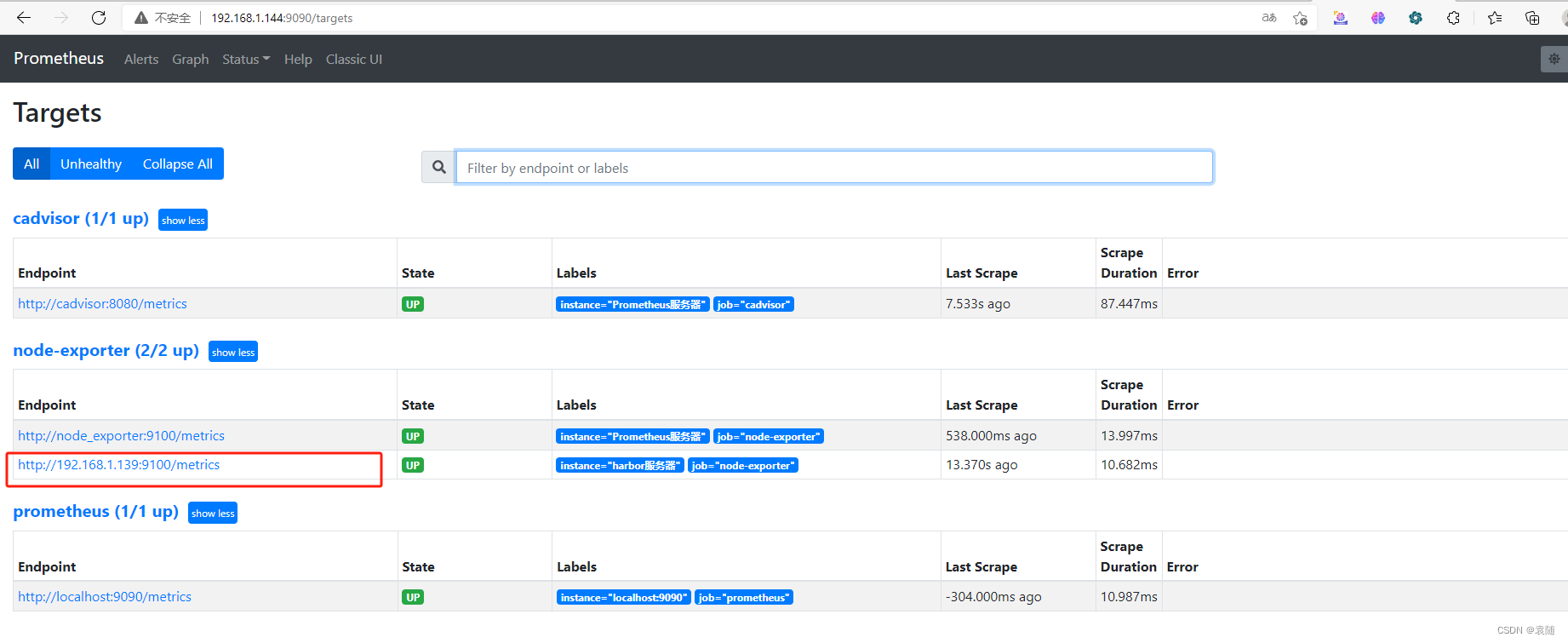Click the job="prometheus" label badge
Screen dimensions: 1568x643
click(x=744, y=597)
